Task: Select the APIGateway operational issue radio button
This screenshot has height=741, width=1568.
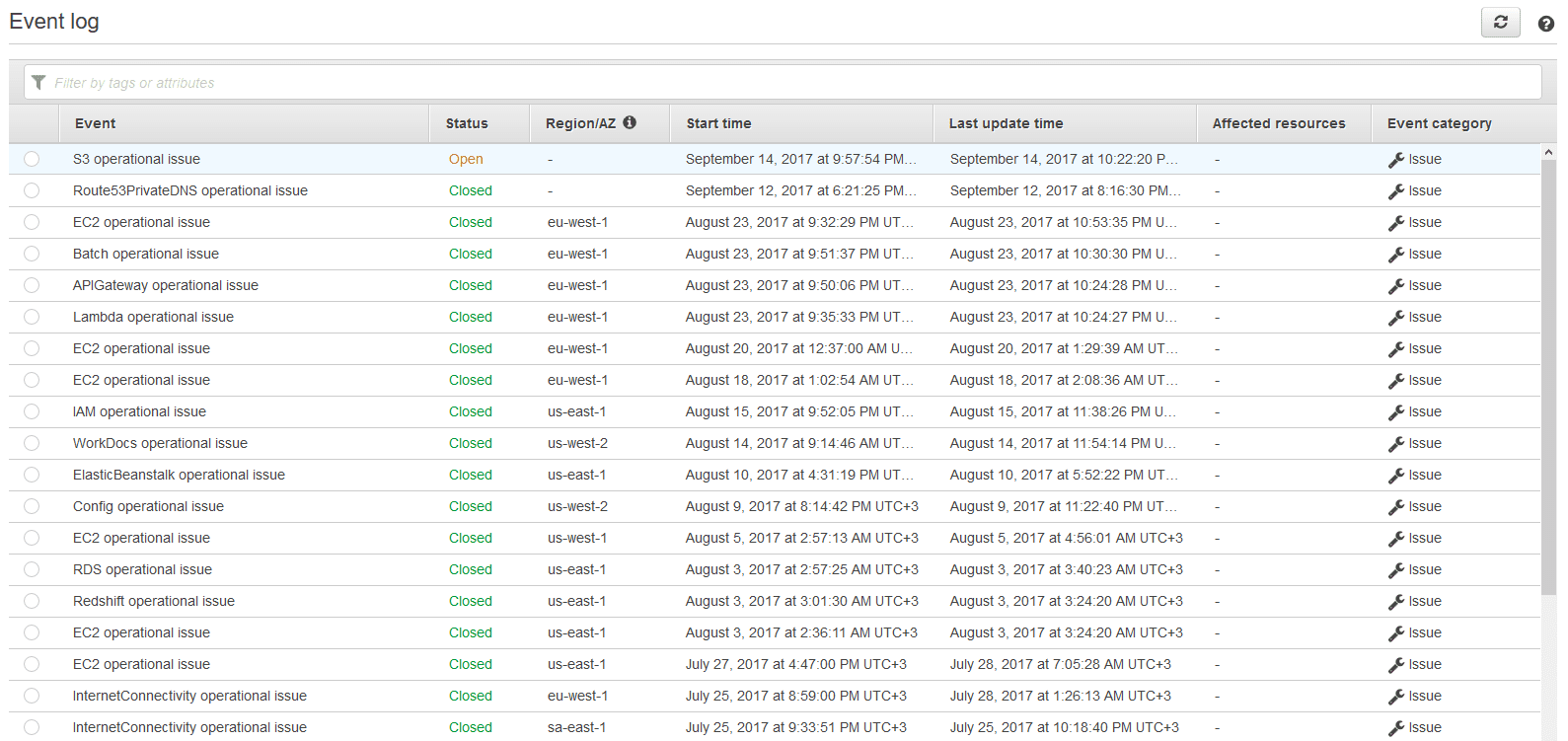Action: 32,285
